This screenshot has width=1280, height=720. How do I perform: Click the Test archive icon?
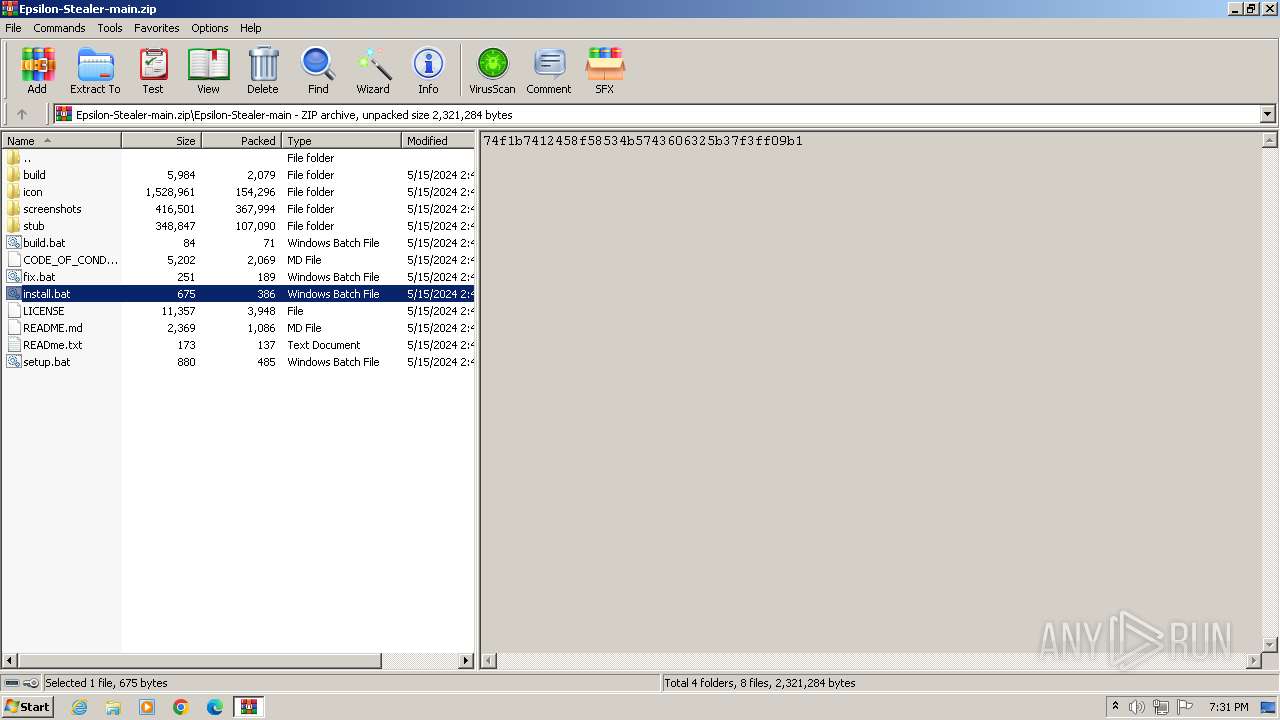153,70
